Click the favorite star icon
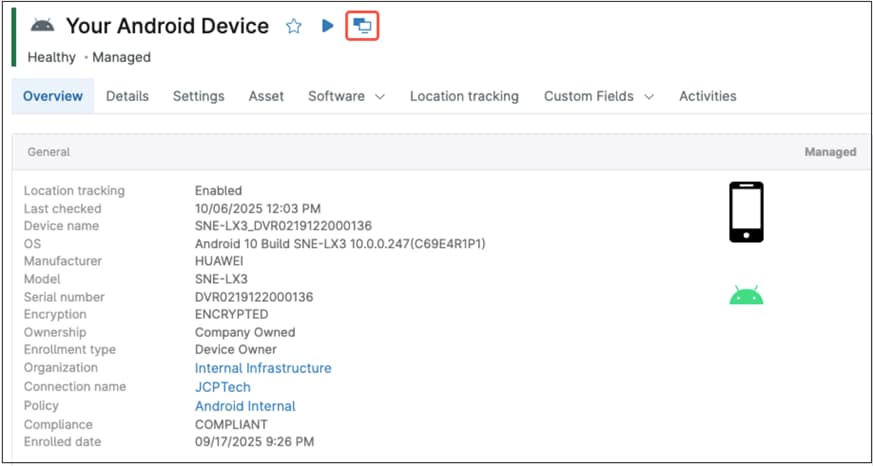The width and height of the screenshot is (873, 466). 293,26
